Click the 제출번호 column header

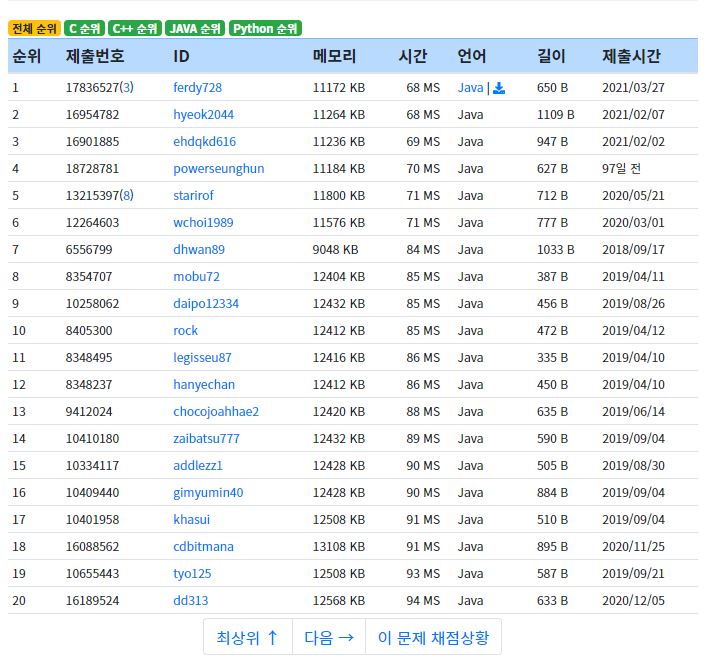point(95,56)
